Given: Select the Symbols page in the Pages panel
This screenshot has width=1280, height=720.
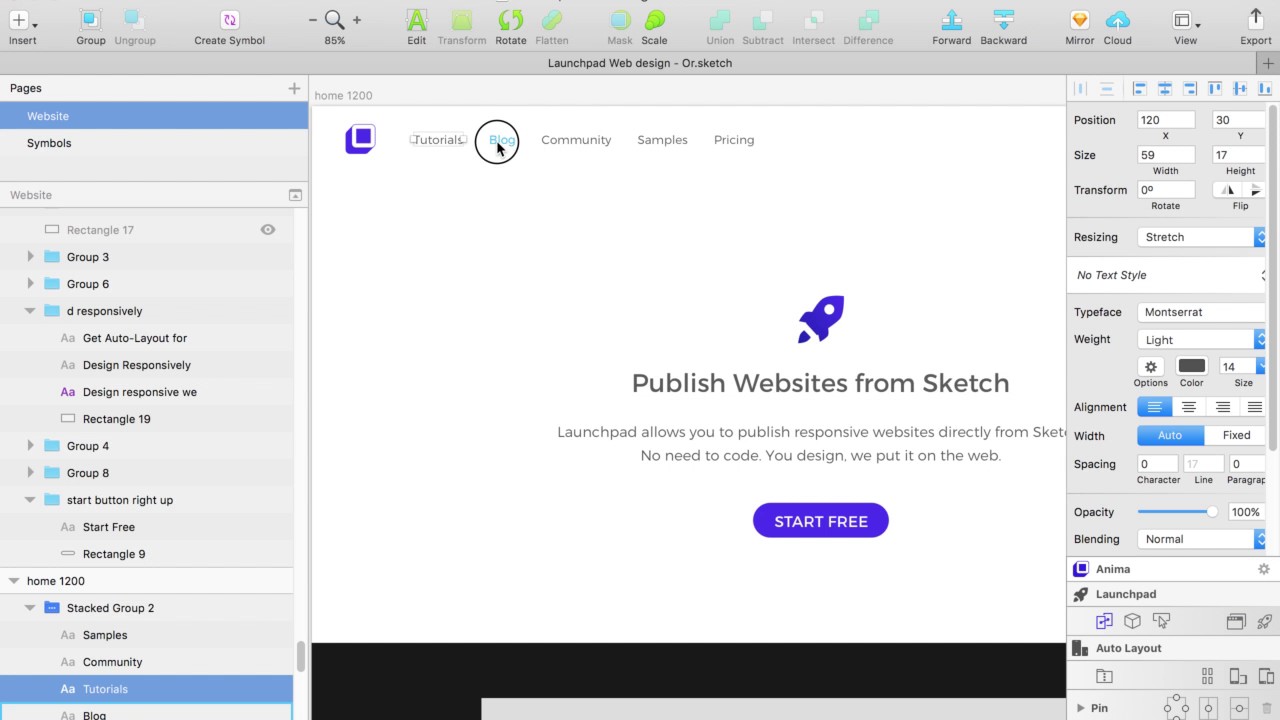Looking at the screenshot, I should point(49,142).
